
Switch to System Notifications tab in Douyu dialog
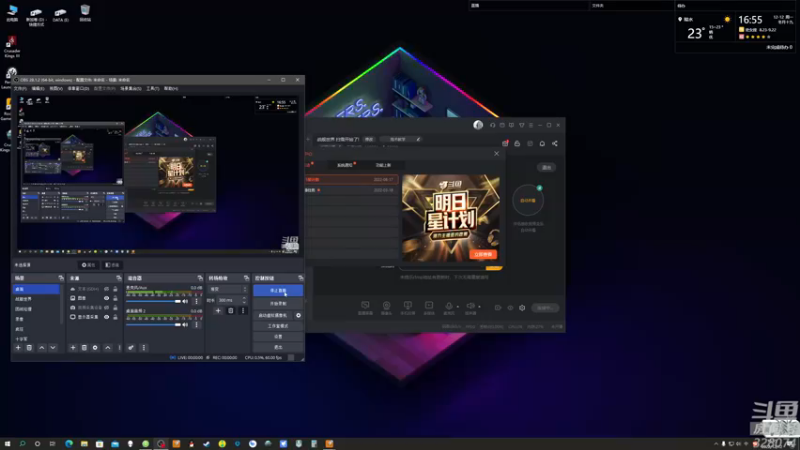345,165
